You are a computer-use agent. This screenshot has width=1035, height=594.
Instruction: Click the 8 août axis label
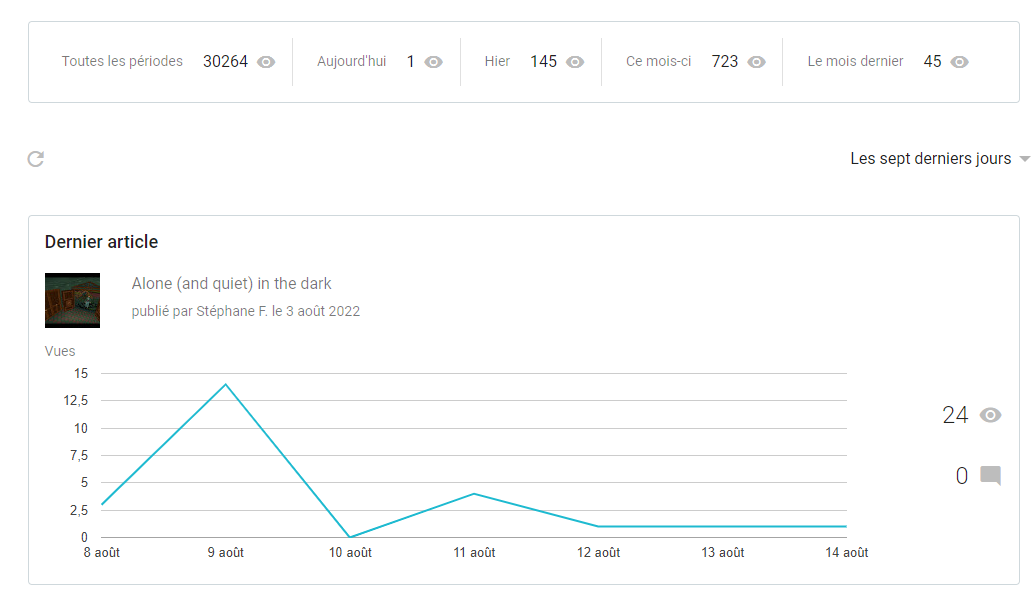102,553
